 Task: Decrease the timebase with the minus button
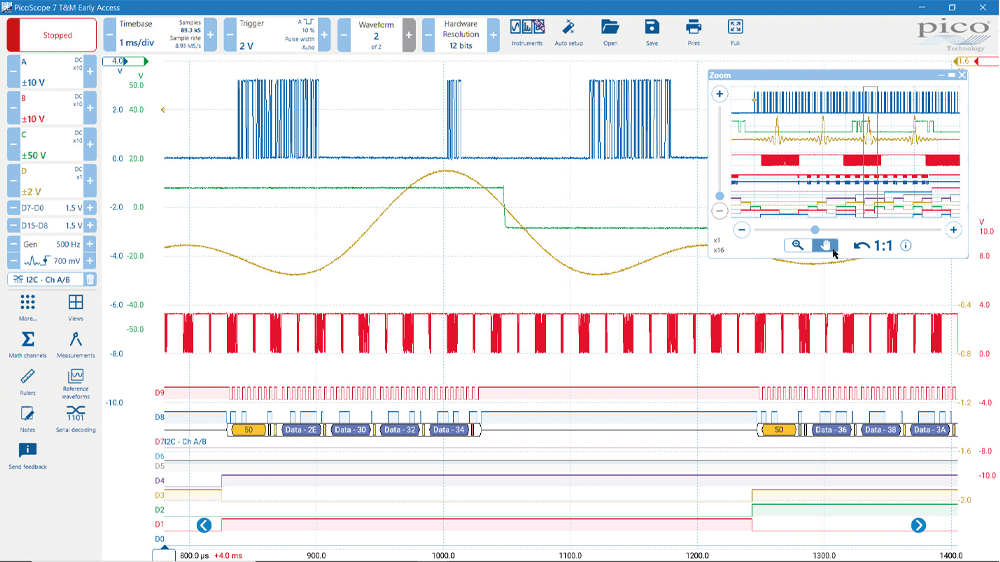(109, 34)
